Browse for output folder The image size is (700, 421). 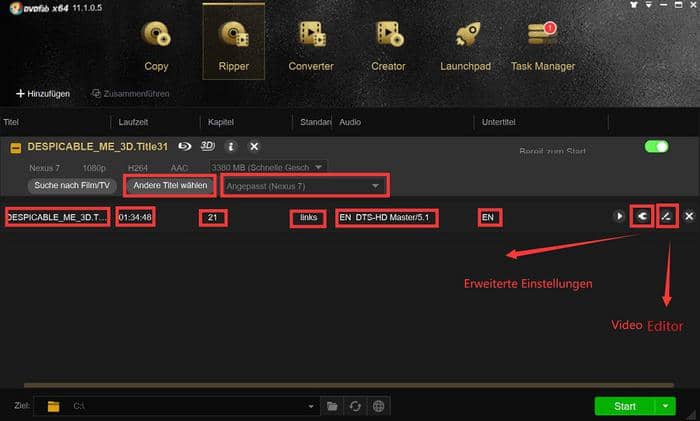(x=332, y=406)
